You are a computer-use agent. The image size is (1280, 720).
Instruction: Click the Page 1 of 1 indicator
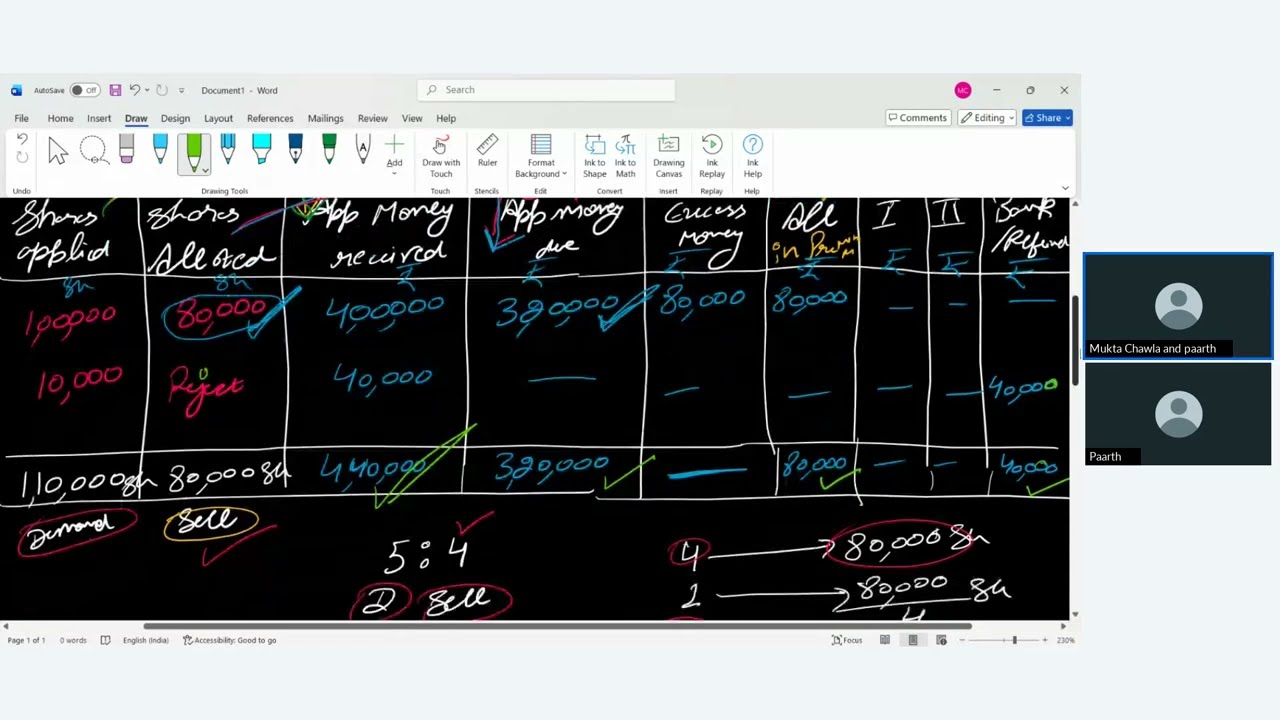pos(26,640)
